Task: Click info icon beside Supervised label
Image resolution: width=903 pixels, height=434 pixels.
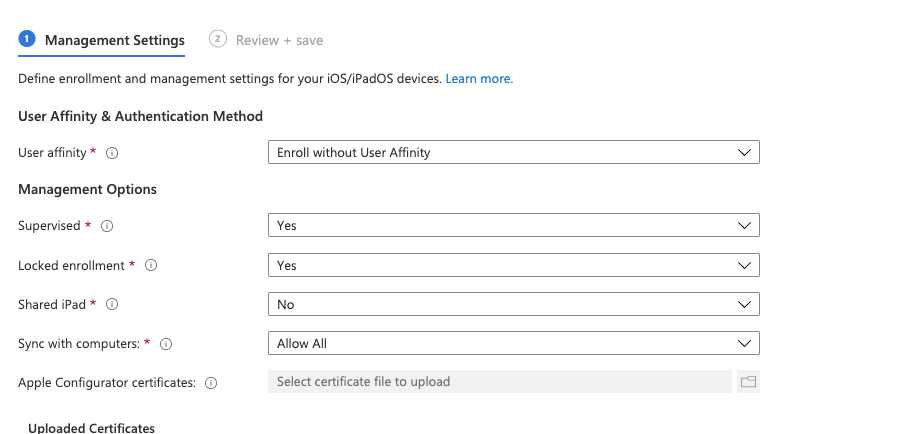Action: click(x=107, y=226)
